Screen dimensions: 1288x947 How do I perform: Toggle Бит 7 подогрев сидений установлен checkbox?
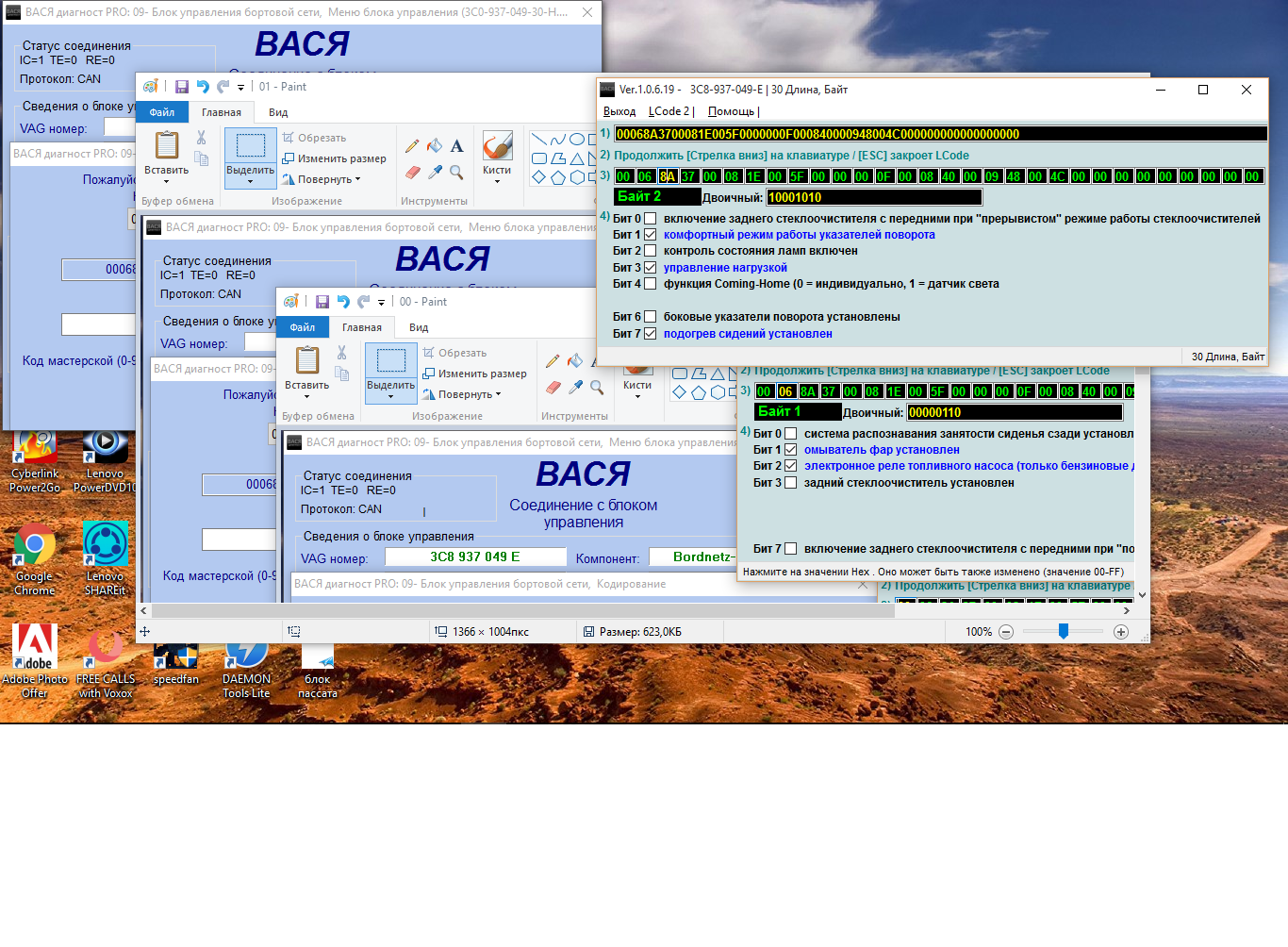(650, 334)
